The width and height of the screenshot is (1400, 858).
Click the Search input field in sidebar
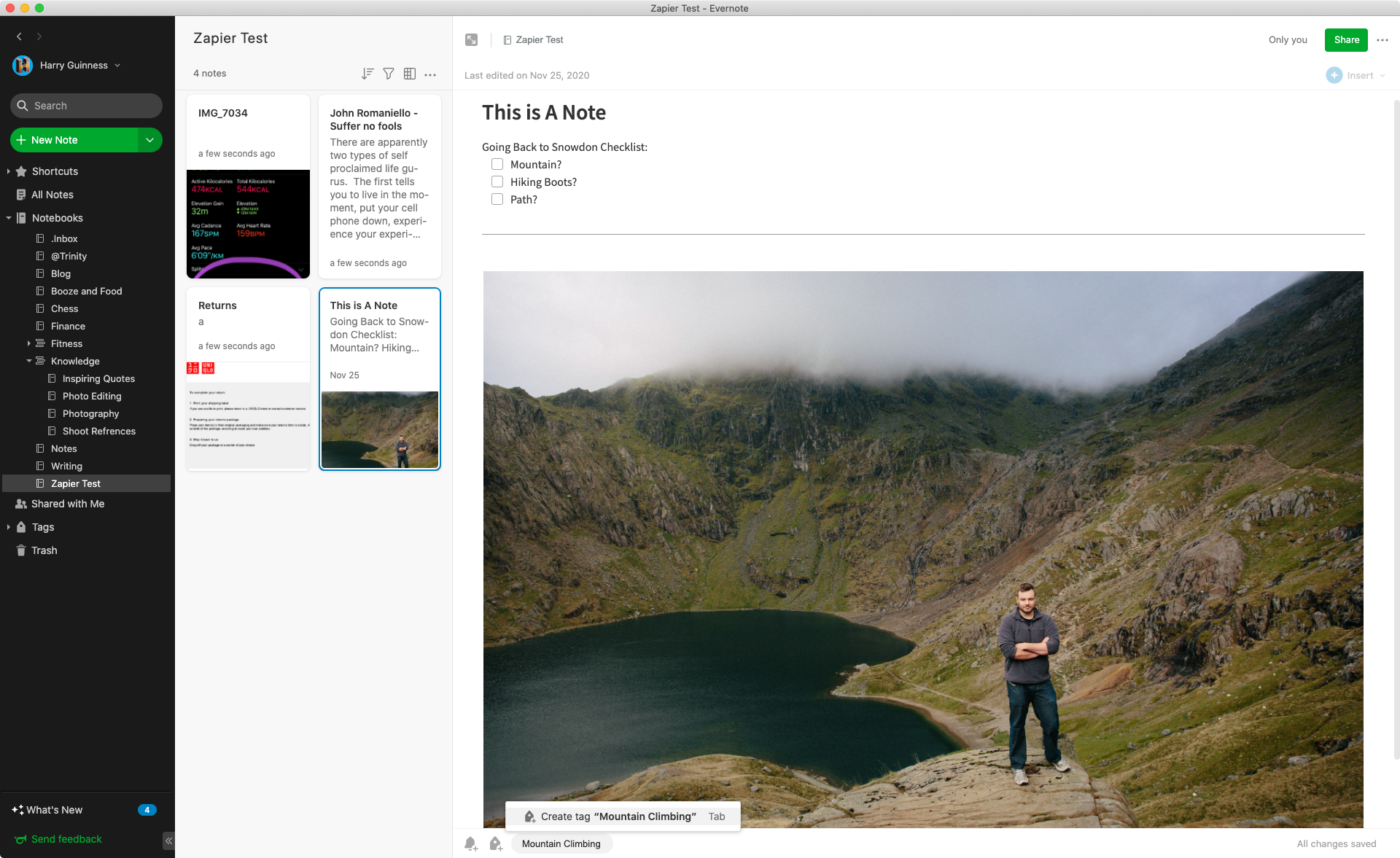click(85, 105)
